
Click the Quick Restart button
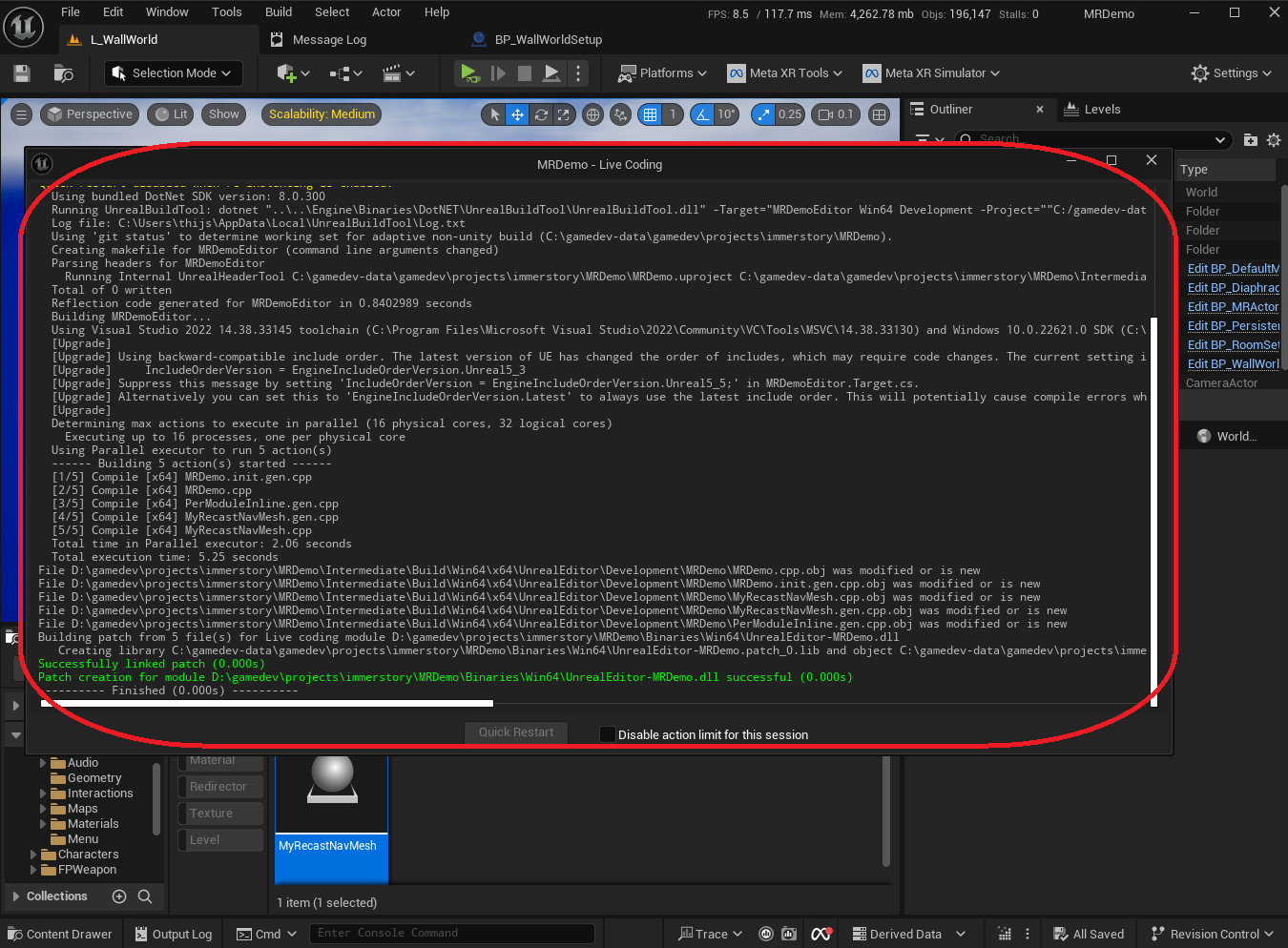point(515,732)
